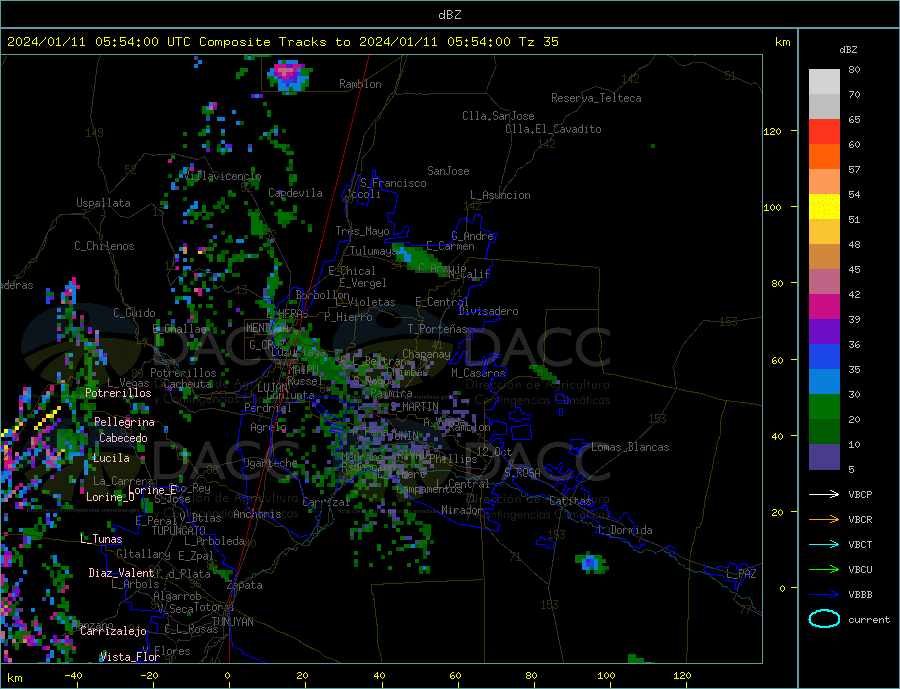The image size is (900, 689).
Task: Pick the purple 36–39 dBZ swatch
Action: click(824, 331)
